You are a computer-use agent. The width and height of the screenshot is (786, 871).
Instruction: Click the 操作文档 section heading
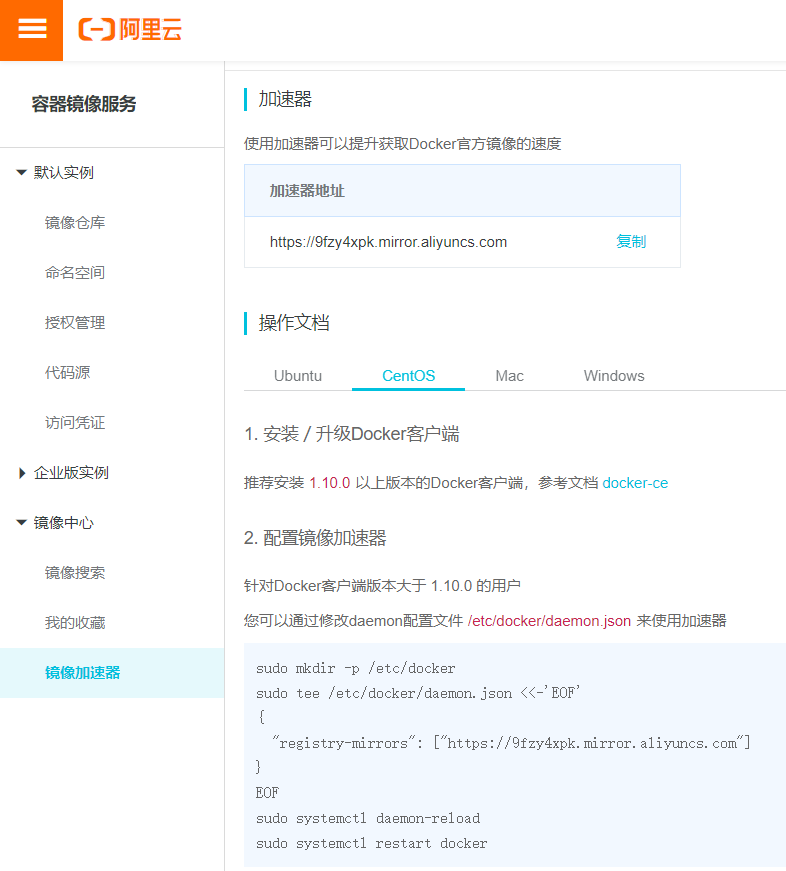click(294, 323)
